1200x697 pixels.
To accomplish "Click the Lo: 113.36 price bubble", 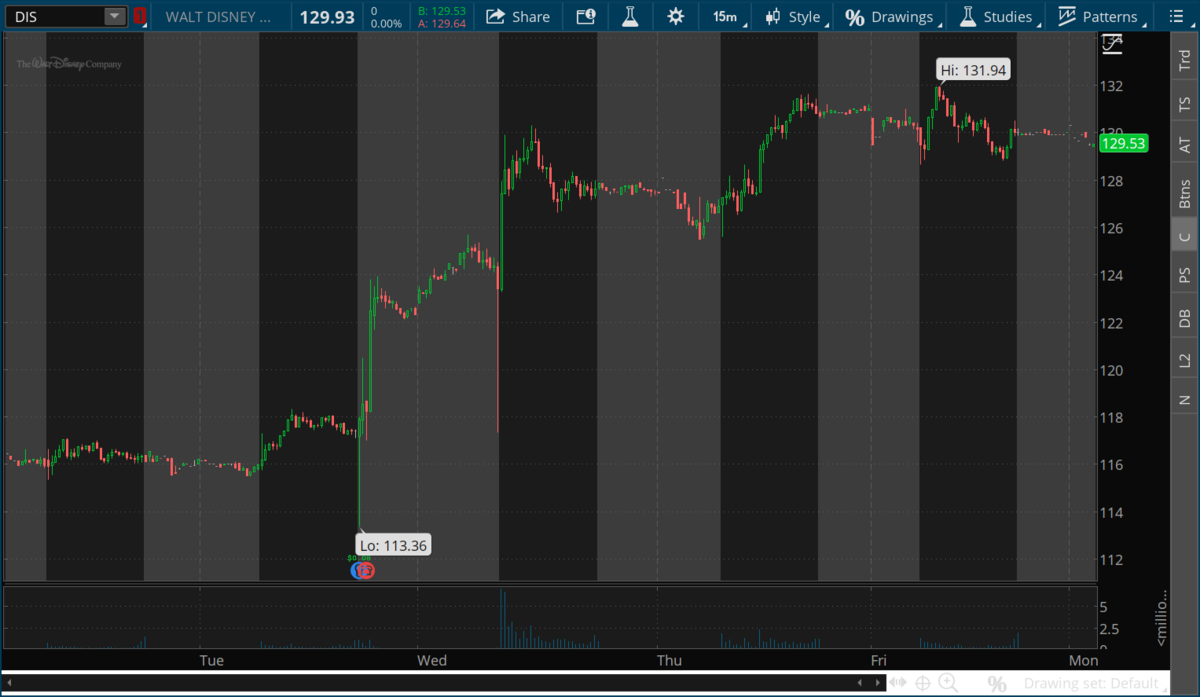I will 394,545.
